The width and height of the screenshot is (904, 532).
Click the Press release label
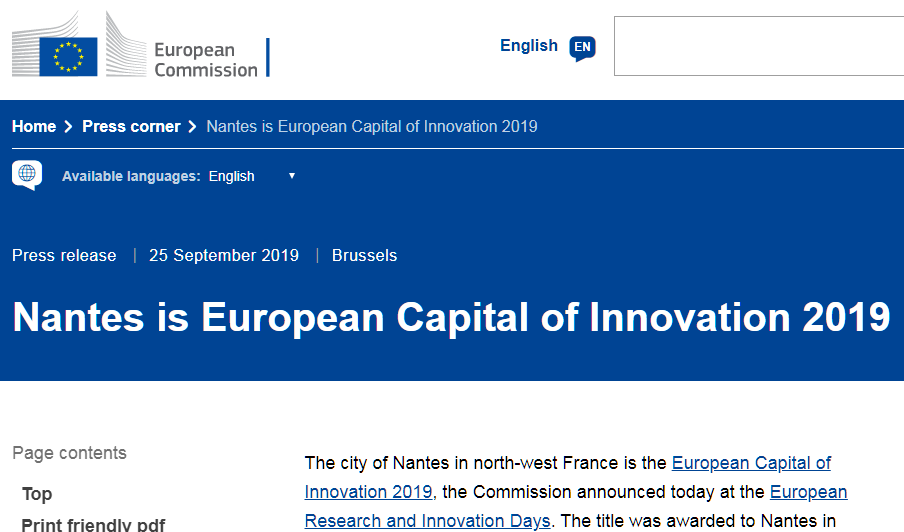pyautogui.click(x=64, y=255)
